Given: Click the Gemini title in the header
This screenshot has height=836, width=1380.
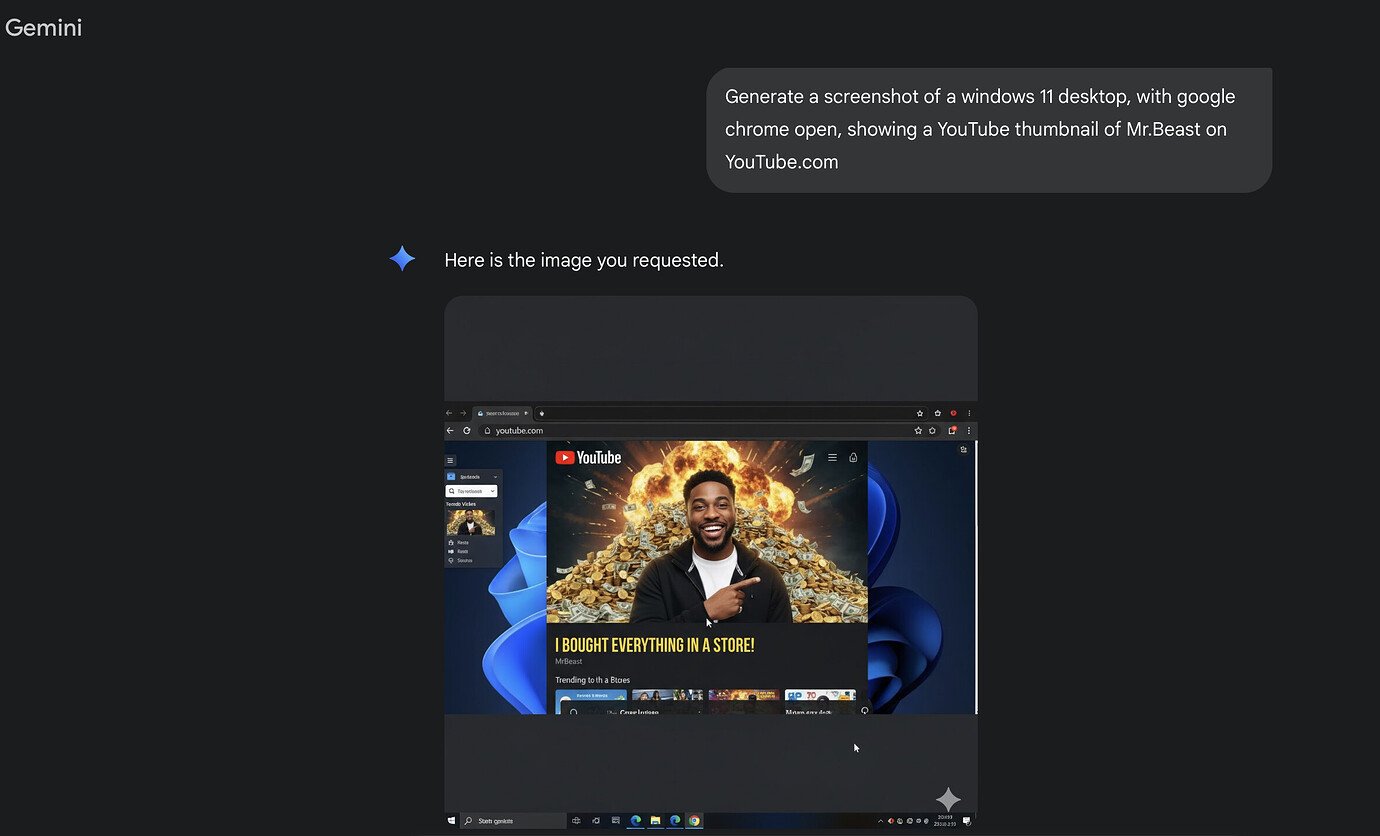Looking at the screenshot, I should tap(43, 28).
